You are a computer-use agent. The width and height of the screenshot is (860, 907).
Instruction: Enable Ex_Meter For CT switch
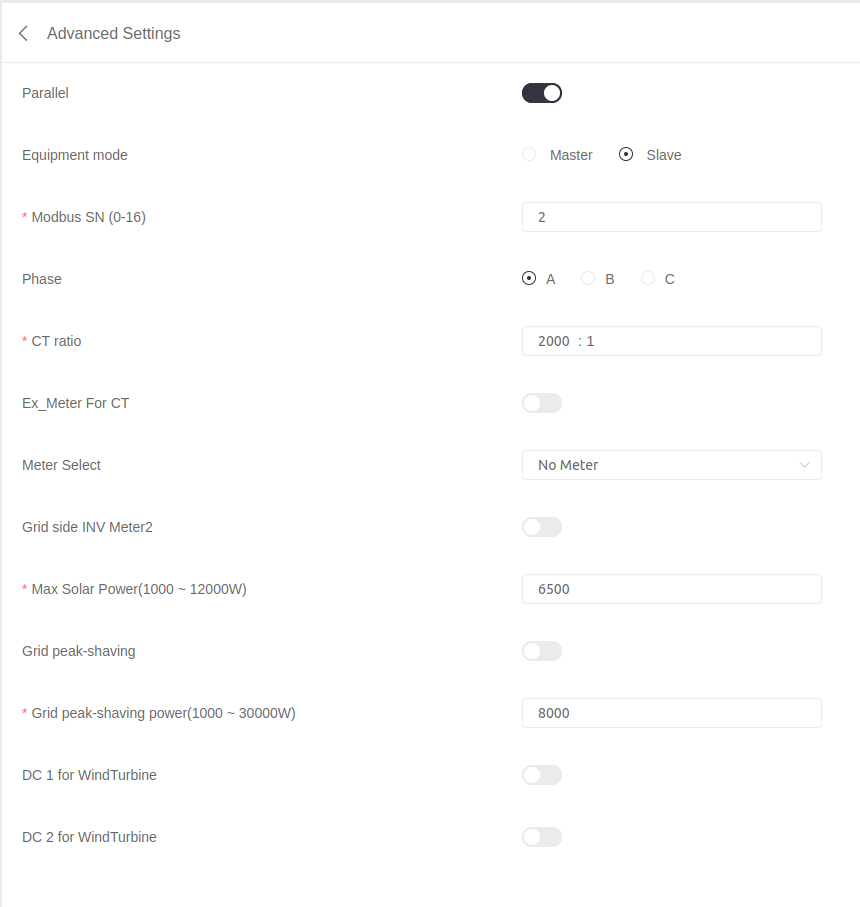(x=542, y=403)
